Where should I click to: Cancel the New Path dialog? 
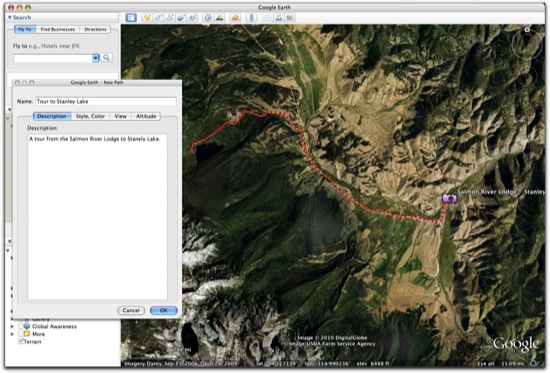tap(131, 310)
